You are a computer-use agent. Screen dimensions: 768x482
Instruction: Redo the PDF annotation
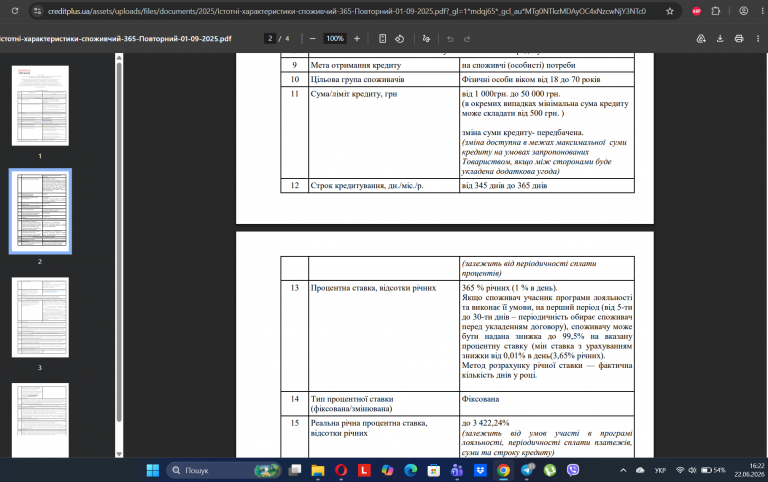(467, 38)
